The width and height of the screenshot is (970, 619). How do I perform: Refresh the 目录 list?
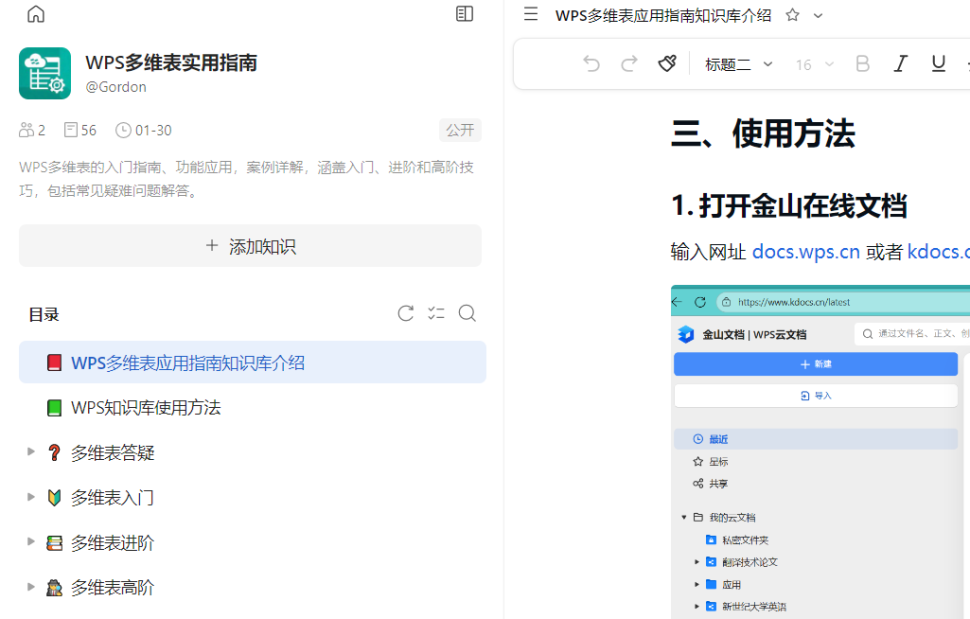tap(406, 314)
